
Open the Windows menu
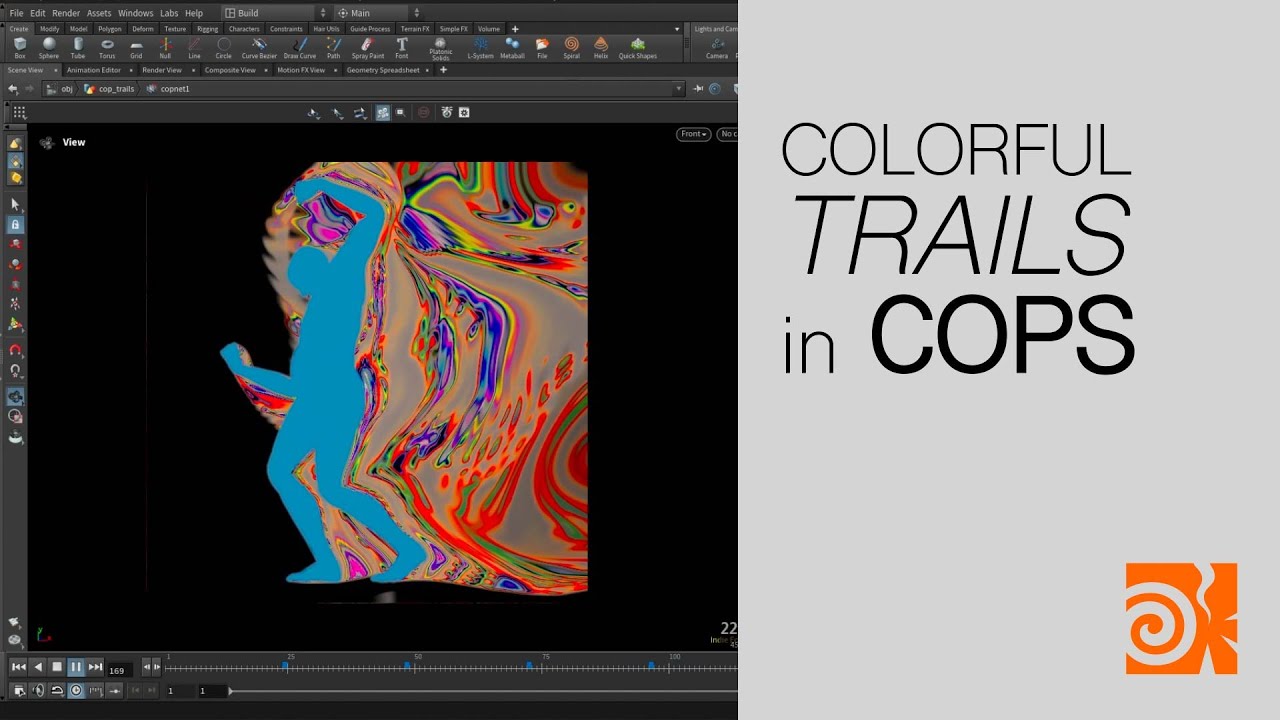click(135, 13)
